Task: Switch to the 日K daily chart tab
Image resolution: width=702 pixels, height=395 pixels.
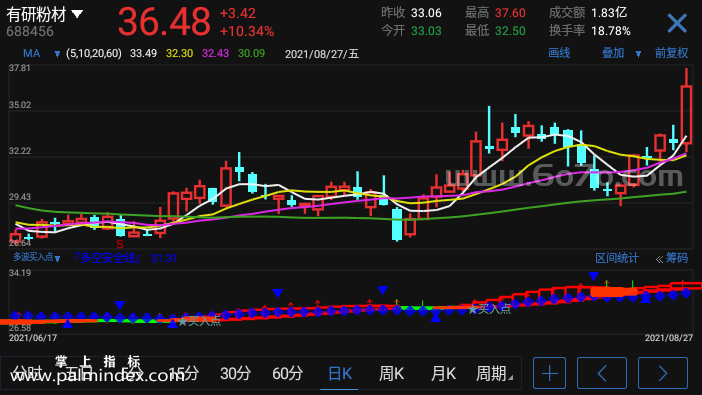Action: pyautogui.click(x=340, y=374)
